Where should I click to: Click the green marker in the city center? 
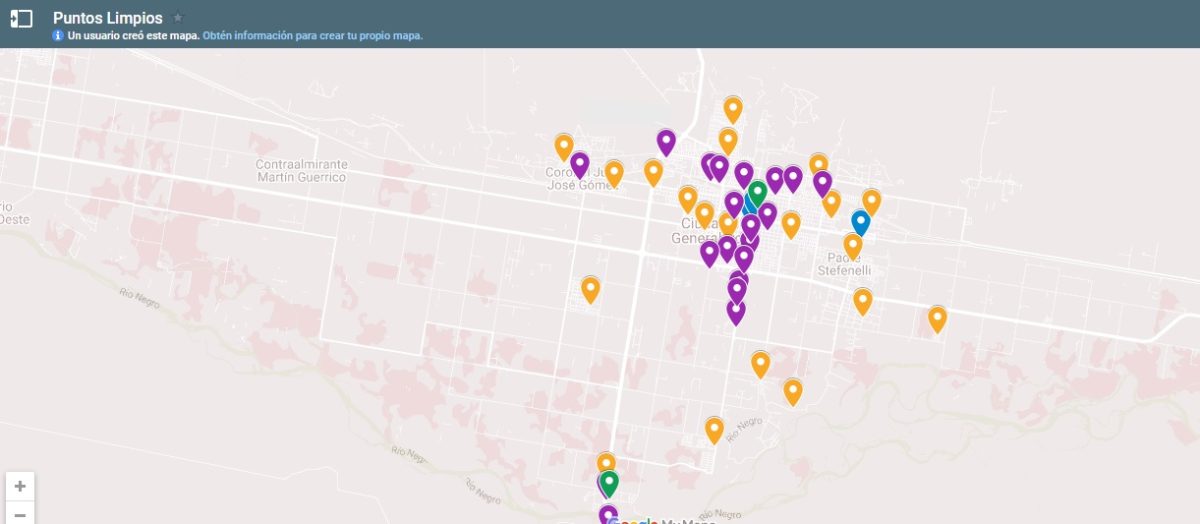click(x=757, y=190)
